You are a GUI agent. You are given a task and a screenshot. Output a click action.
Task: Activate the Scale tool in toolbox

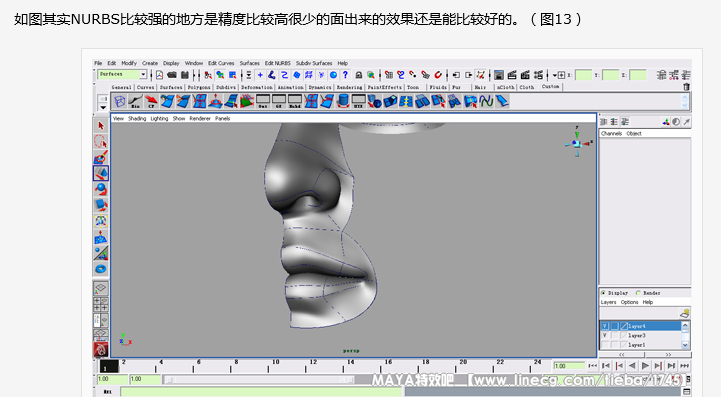pyautogui.click(x=101, y=205)
